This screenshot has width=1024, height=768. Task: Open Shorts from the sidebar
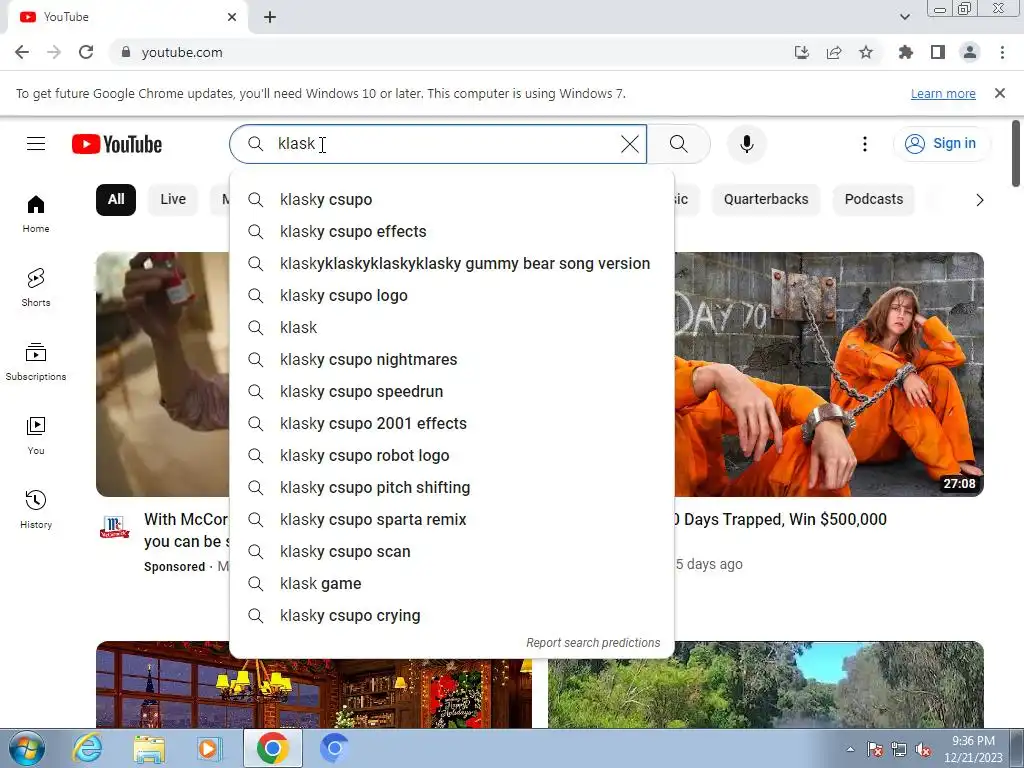(x=36, y=287)
